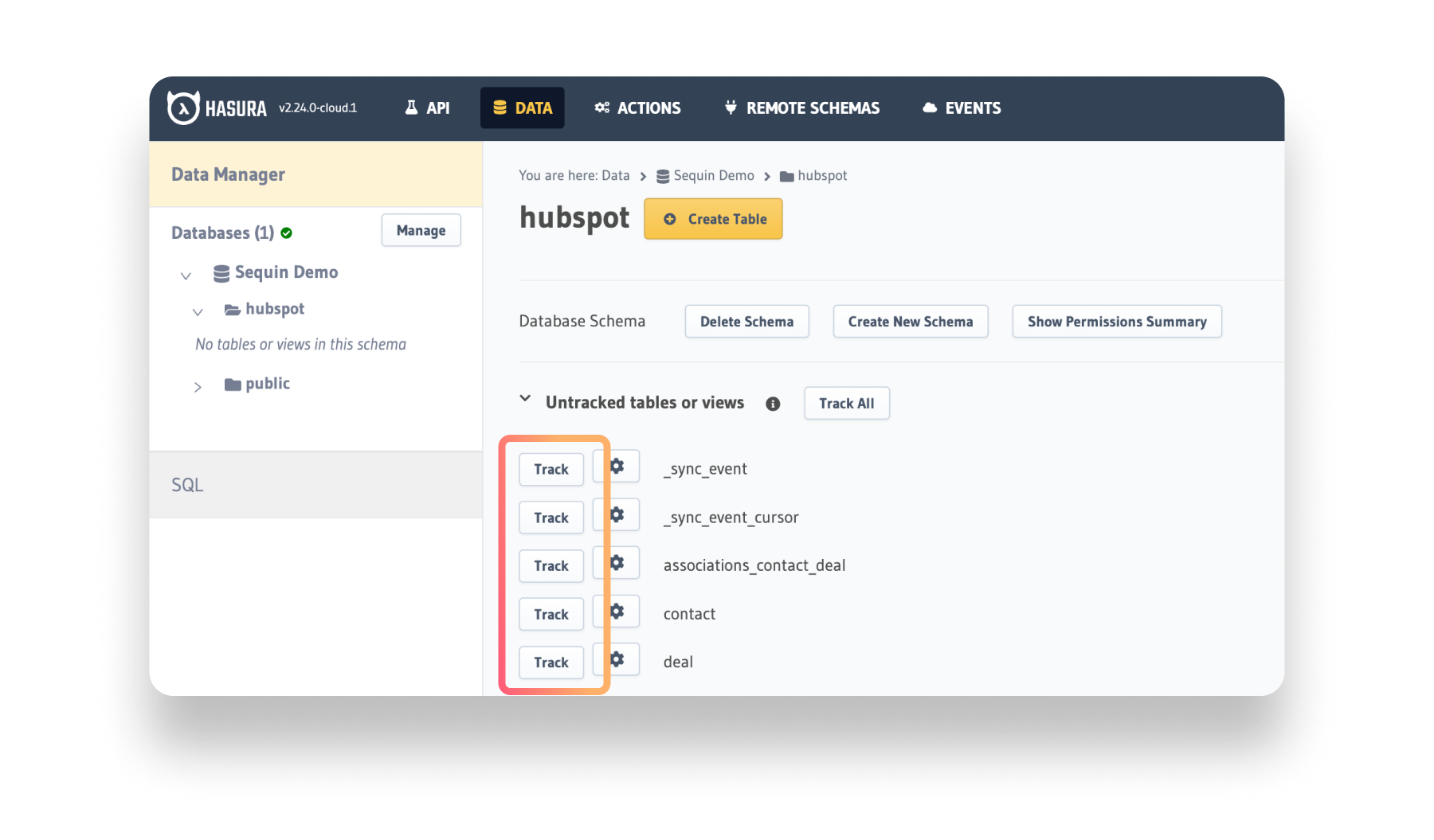1434x840 pixels.
Task: Click version label v2.24.0-cloud.1
Action: click(318, 107)
